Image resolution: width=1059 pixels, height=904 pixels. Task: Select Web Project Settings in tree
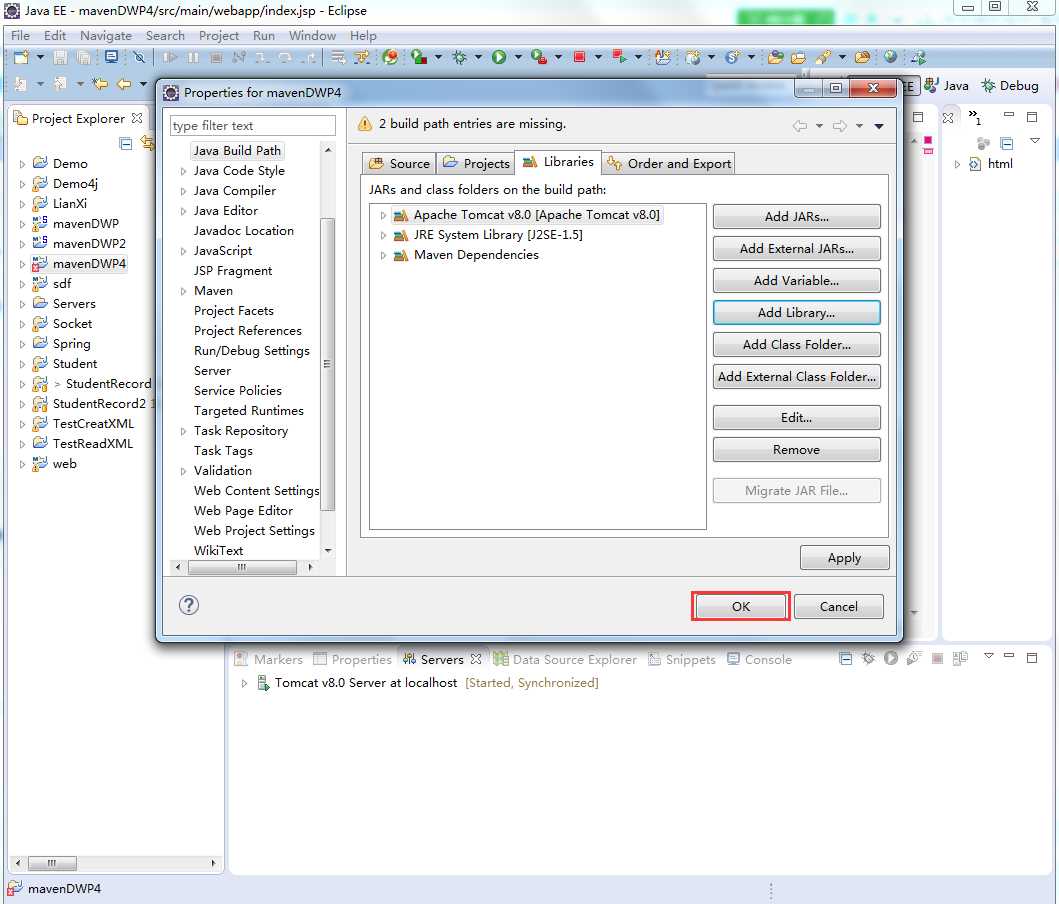(254, 531)
